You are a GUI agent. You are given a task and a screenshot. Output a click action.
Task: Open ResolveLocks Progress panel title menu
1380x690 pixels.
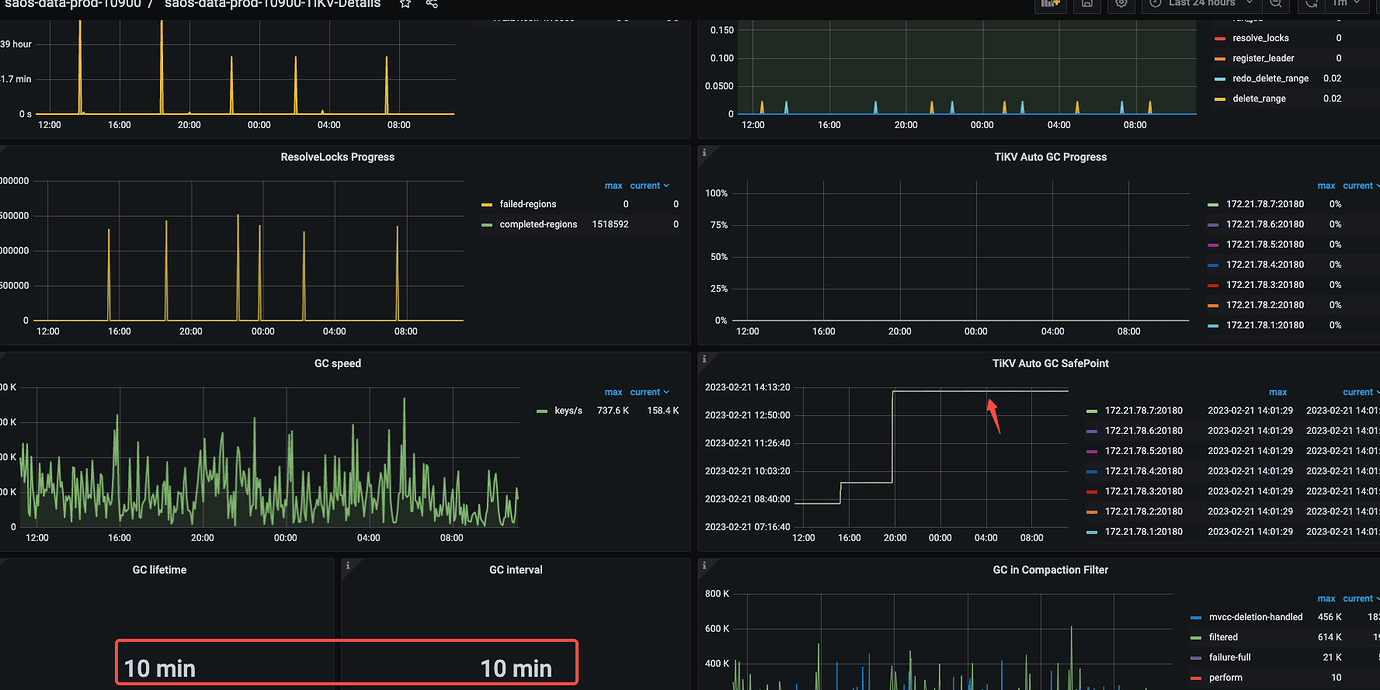tap(337, 157)
